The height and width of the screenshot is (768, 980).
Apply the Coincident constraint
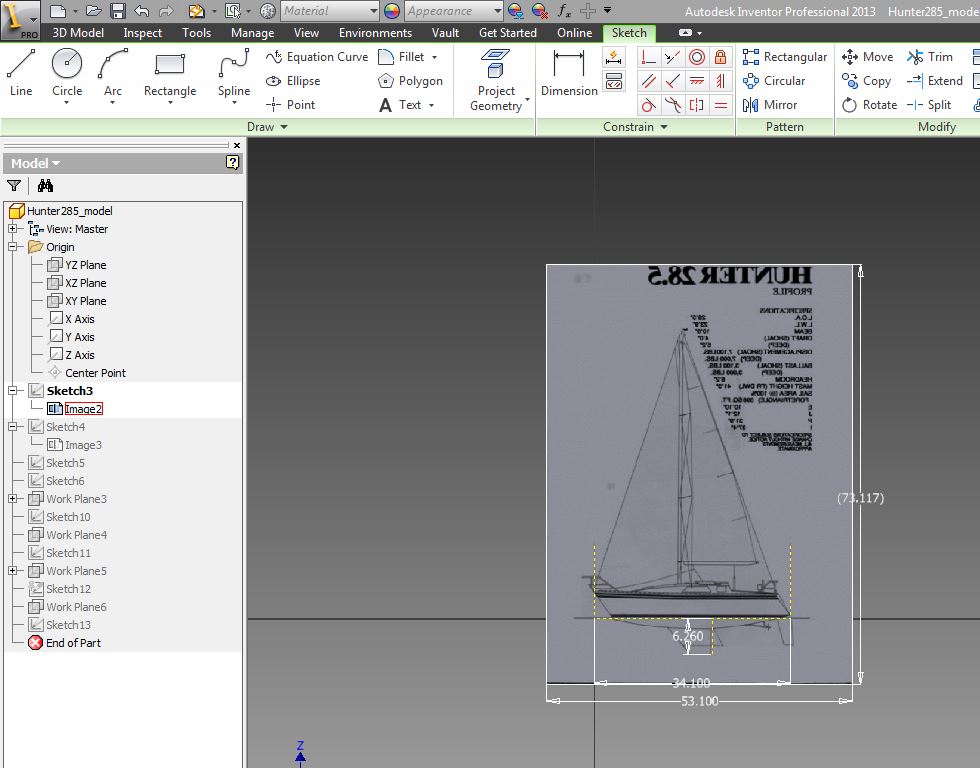pyautogui.click(x=648, y=57)
